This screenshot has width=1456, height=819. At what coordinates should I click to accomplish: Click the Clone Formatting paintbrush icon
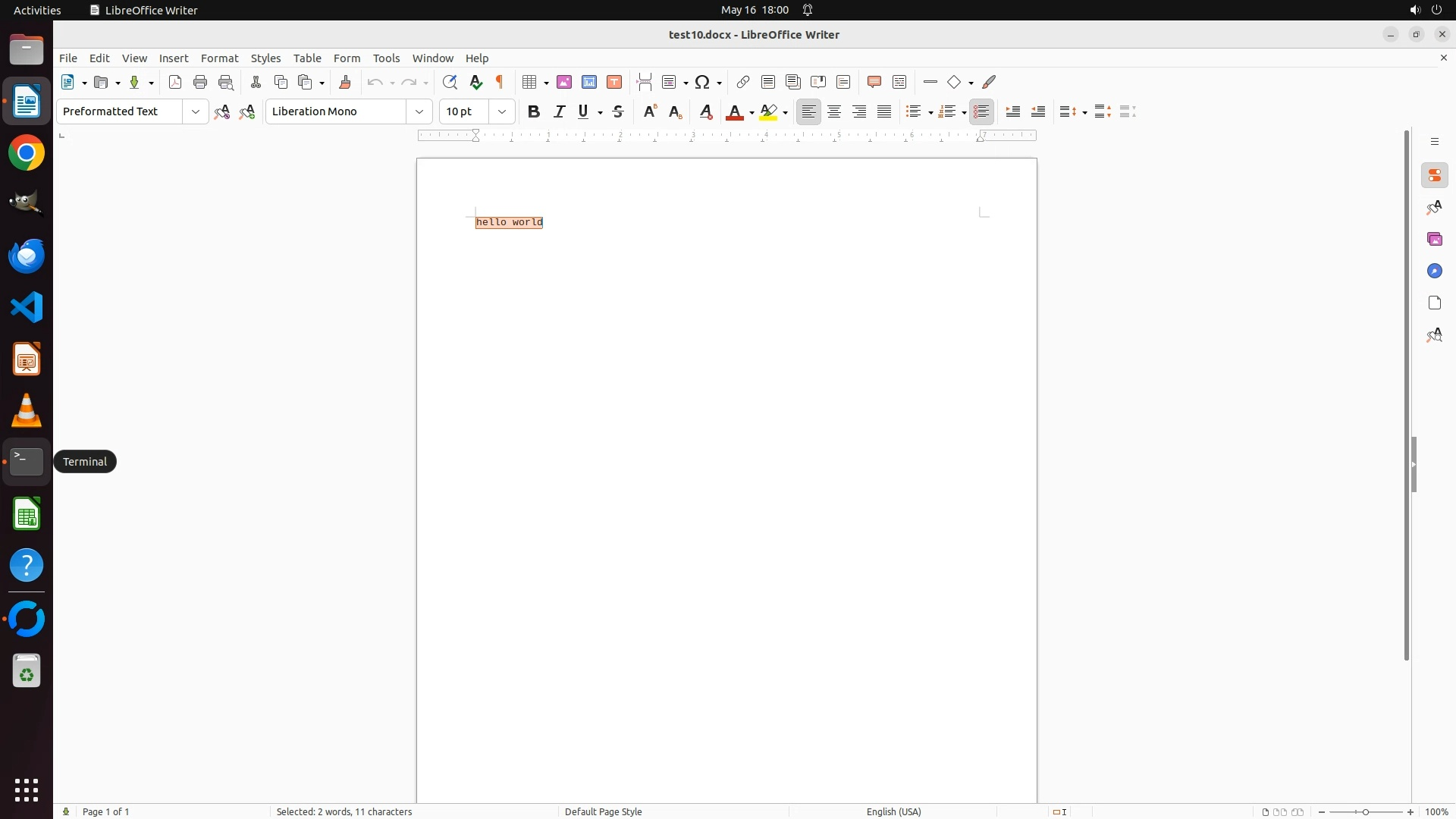(345, 82)
